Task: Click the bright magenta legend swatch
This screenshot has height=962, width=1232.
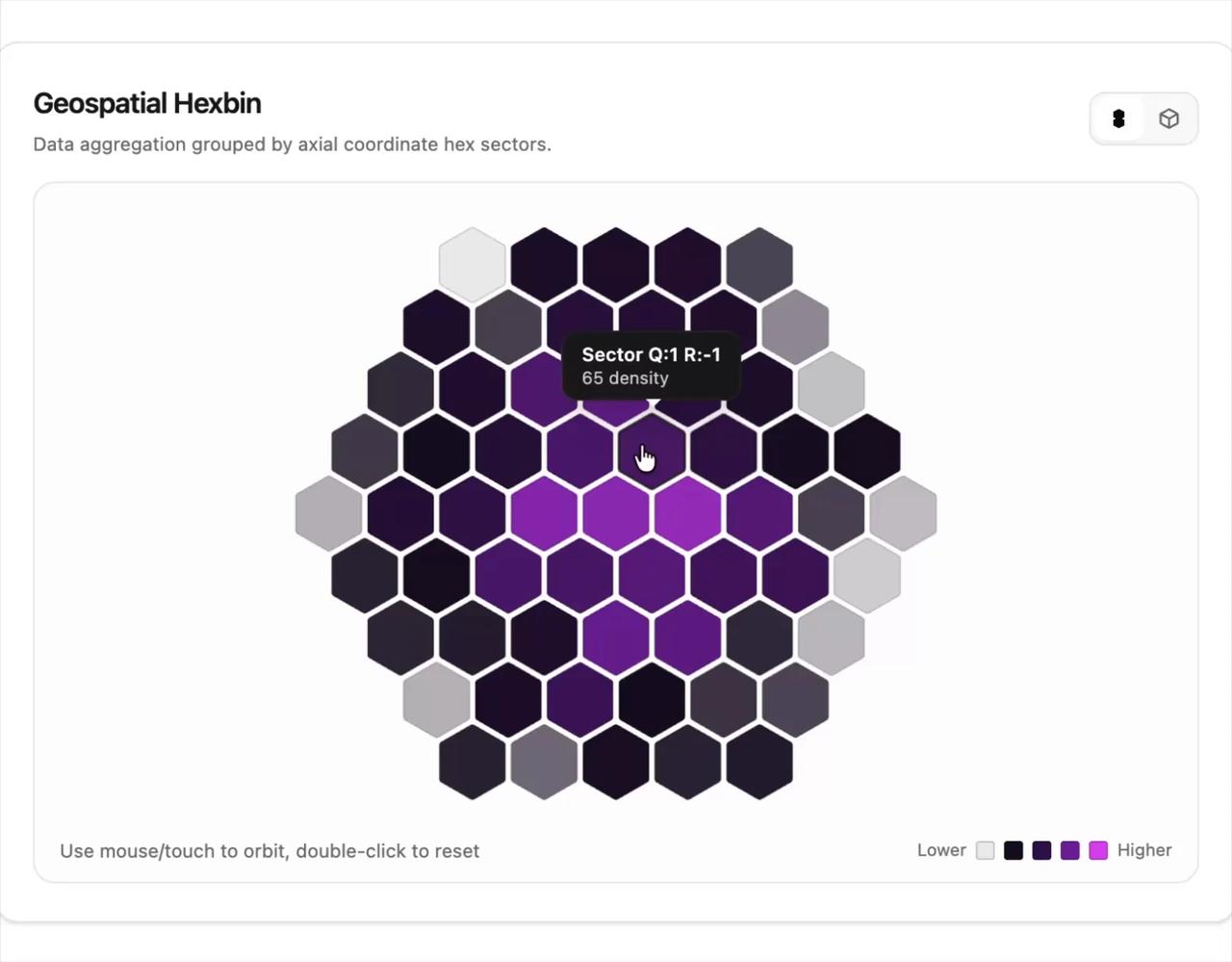Action: (x=1098, y=850)
